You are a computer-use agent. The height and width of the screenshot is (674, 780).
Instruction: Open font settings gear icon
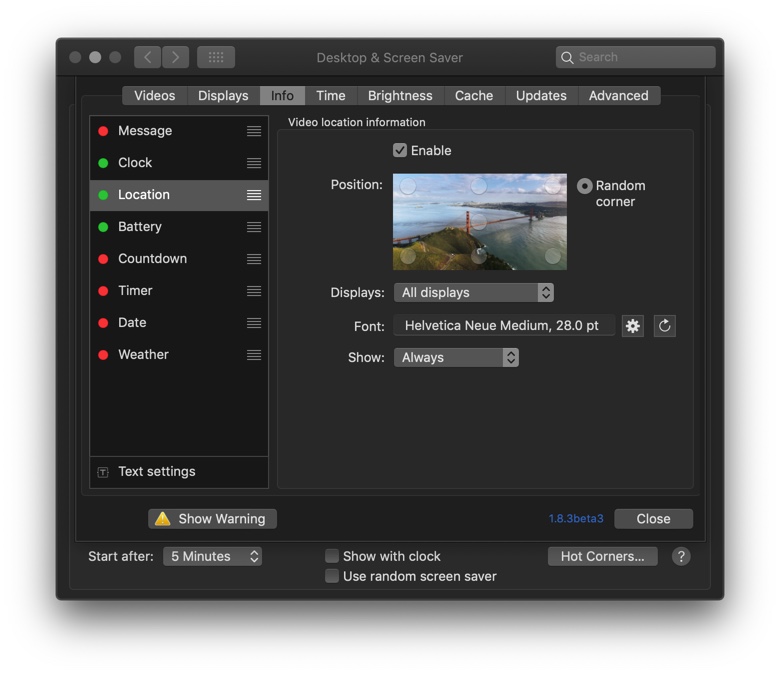pos(633,326)
